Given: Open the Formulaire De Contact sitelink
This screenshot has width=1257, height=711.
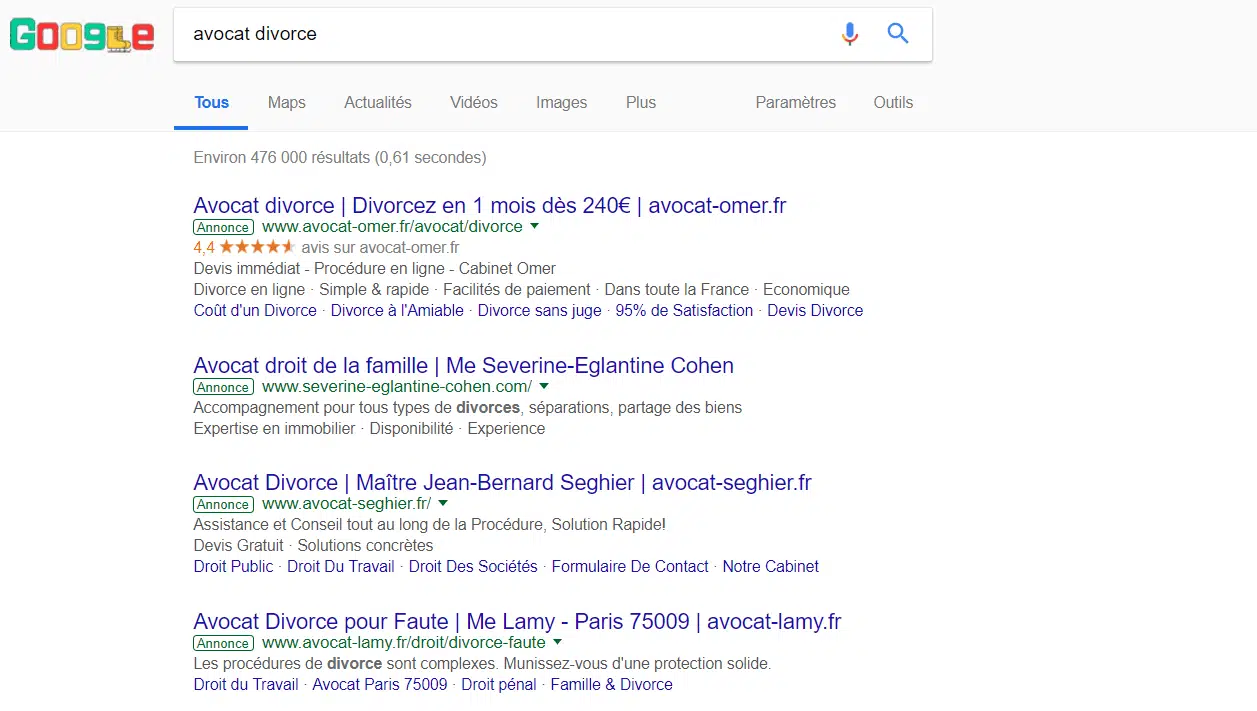Looking at the screenshot, I should pos(630,566).
